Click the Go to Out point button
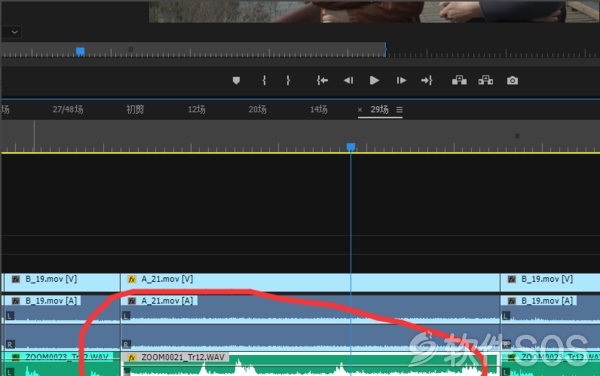 pos(427,80)
